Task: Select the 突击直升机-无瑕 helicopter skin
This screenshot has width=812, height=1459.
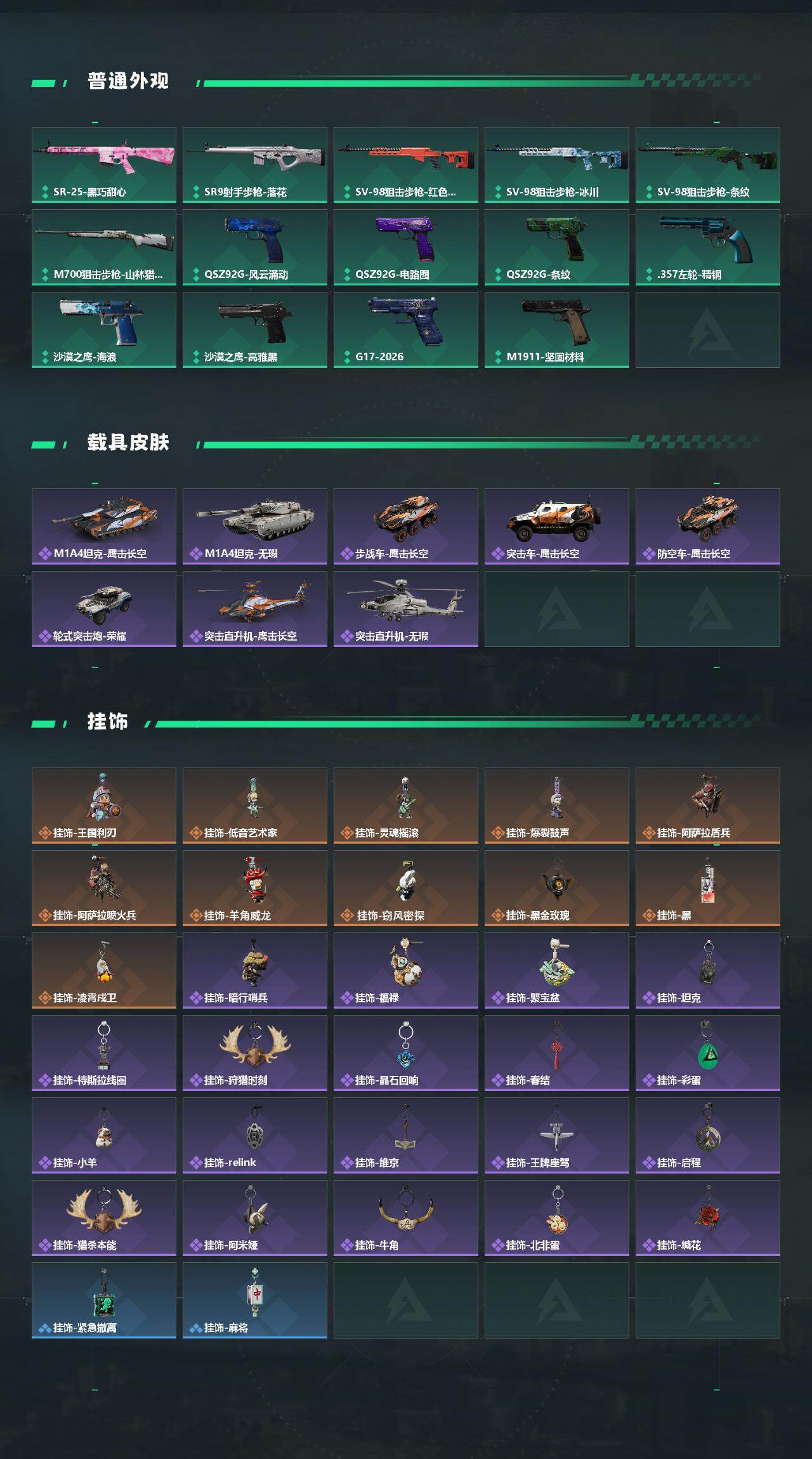Action: tap(406, 609)
